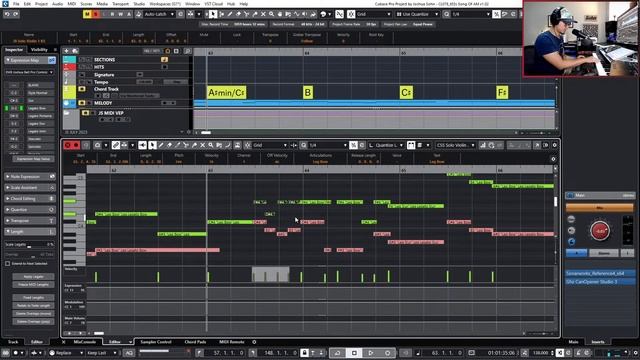The height and width of the screenshot is (360, 640).
Task: Switch to the Chord Pads lower zone tab
Action: click(195, 342)
